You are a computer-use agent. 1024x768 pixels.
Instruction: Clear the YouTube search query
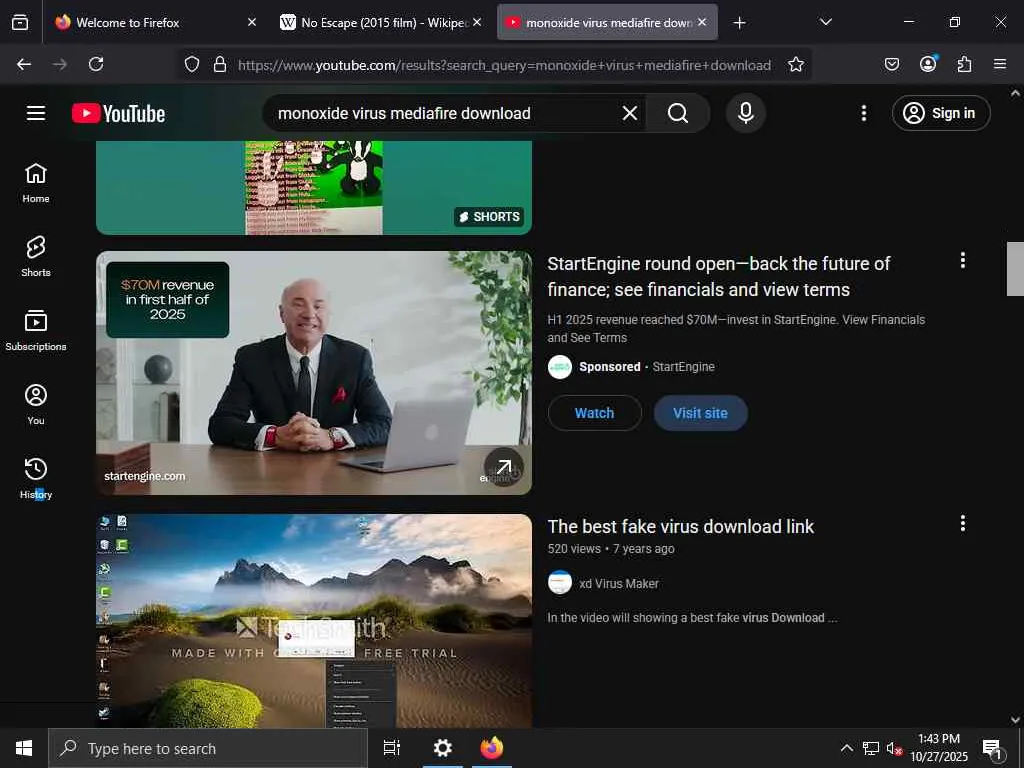coord(630,113)
